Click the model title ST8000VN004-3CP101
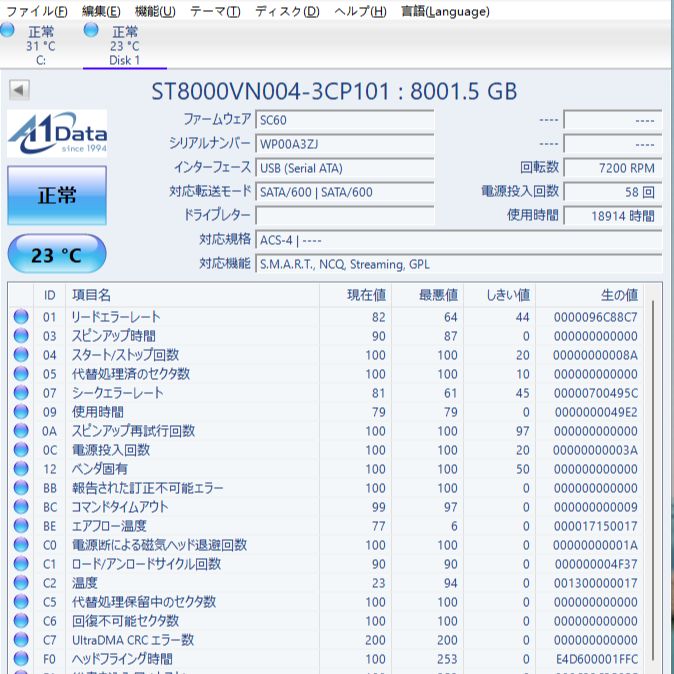This screenshot has width=674, height=674. [x=270, y=91]
